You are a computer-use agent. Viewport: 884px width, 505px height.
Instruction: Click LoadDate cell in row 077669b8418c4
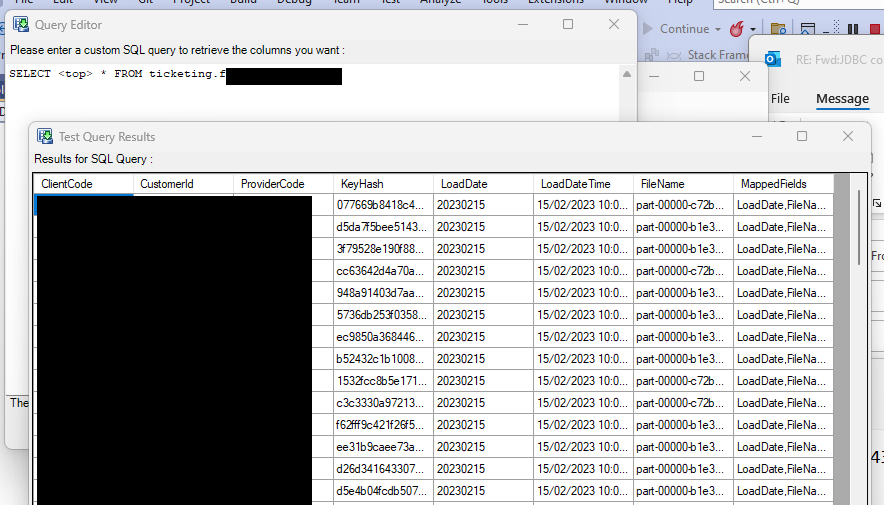click(483, 205)
